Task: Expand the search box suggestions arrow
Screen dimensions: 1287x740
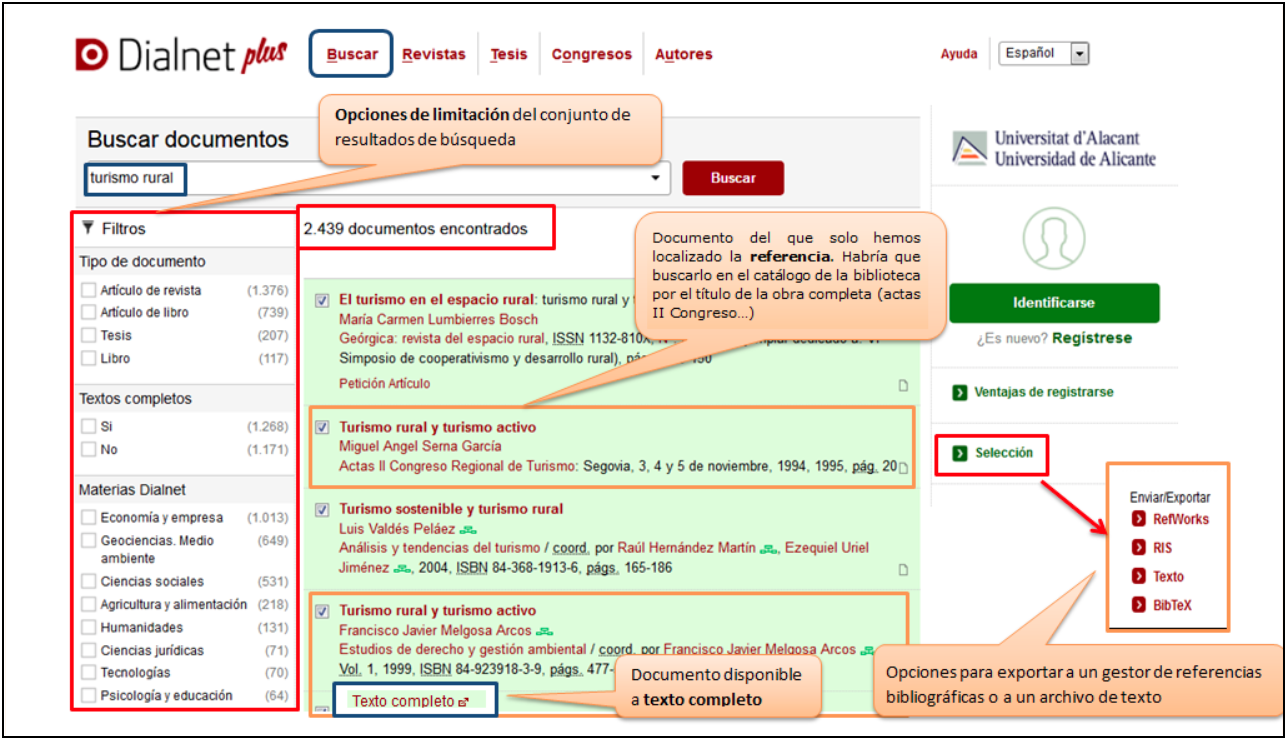Action: [656, 178]
